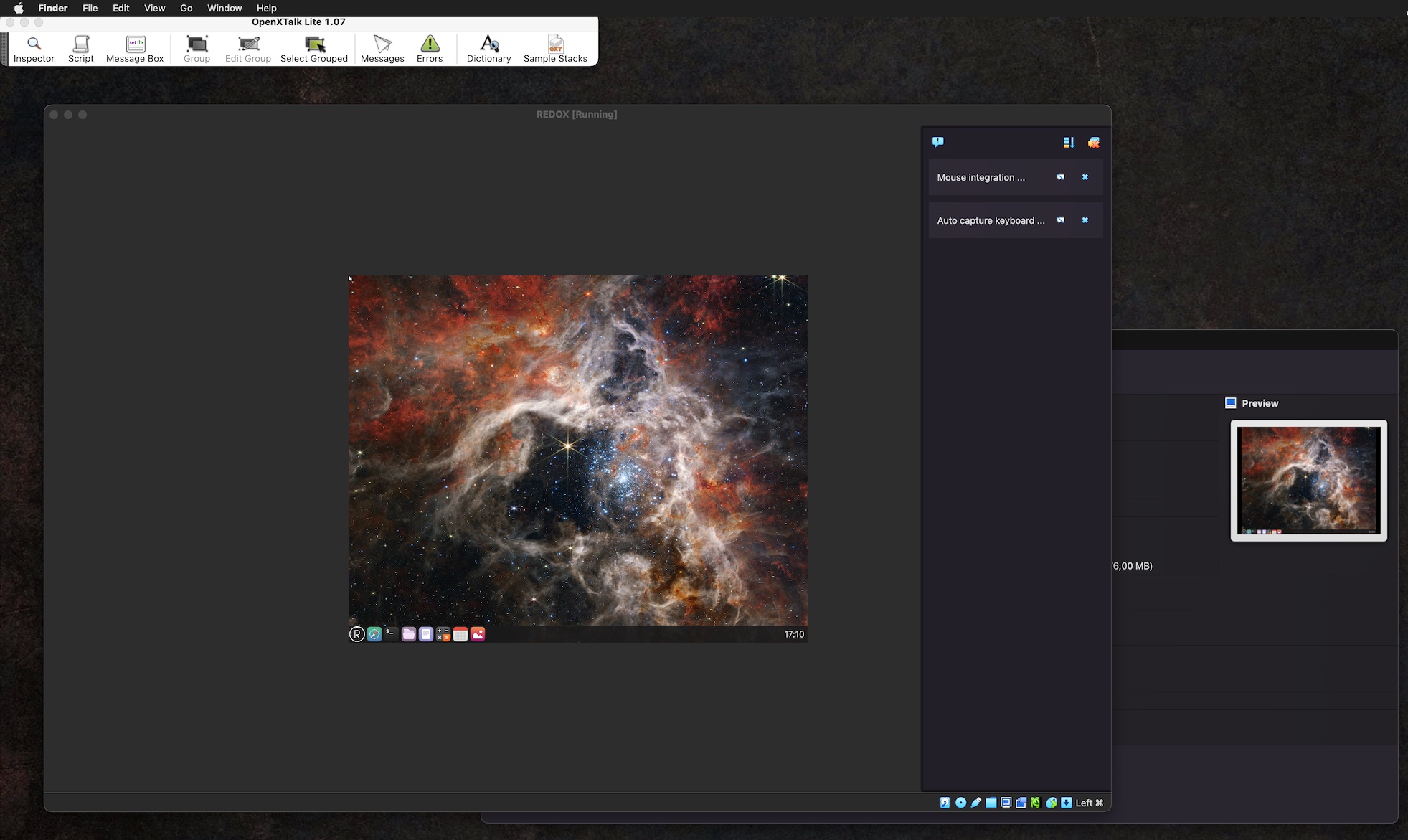Screen dimensions: 1408x840
Task: Click hard disk activity status icon
Action: (945, 803)
